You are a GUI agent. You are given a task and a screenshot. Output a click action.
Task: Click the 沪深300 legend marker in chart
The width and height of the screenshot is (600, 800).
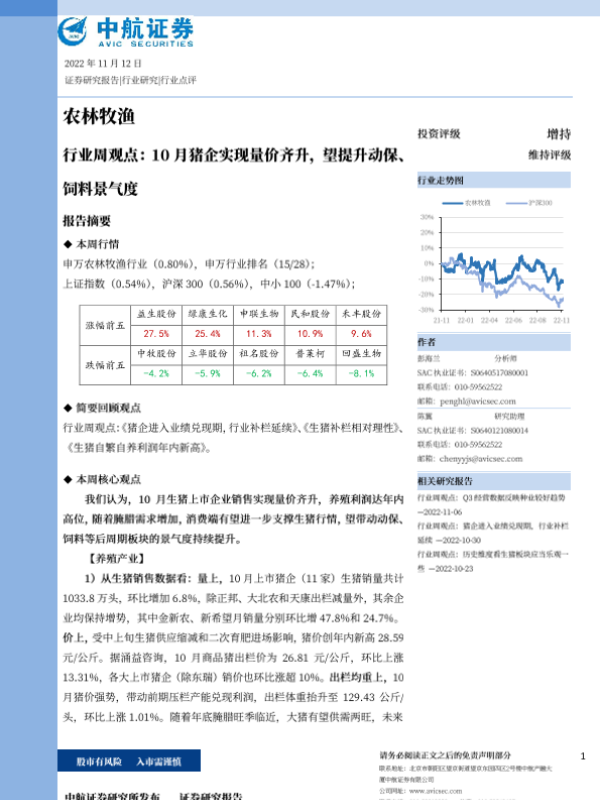point(517,204)
